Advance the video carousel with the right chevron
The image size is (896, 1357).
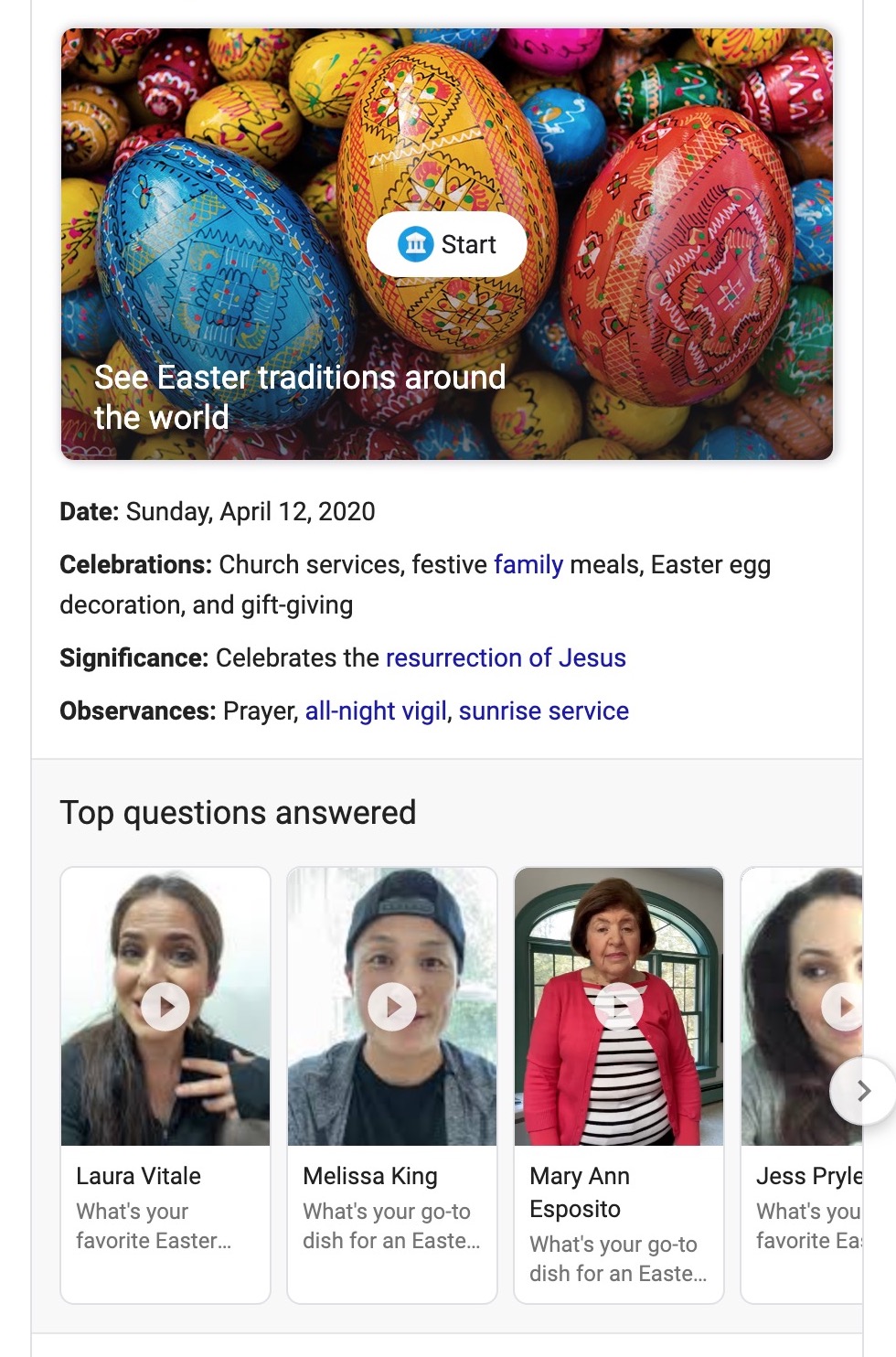pos(863,1090)
